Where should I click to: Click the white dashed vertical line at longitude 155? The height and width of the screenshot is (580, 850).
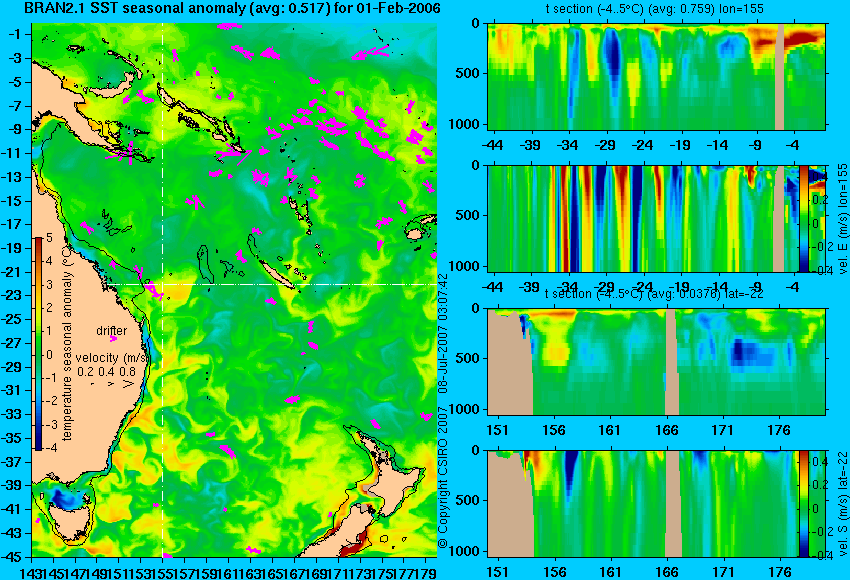click(x=163, y=289)
